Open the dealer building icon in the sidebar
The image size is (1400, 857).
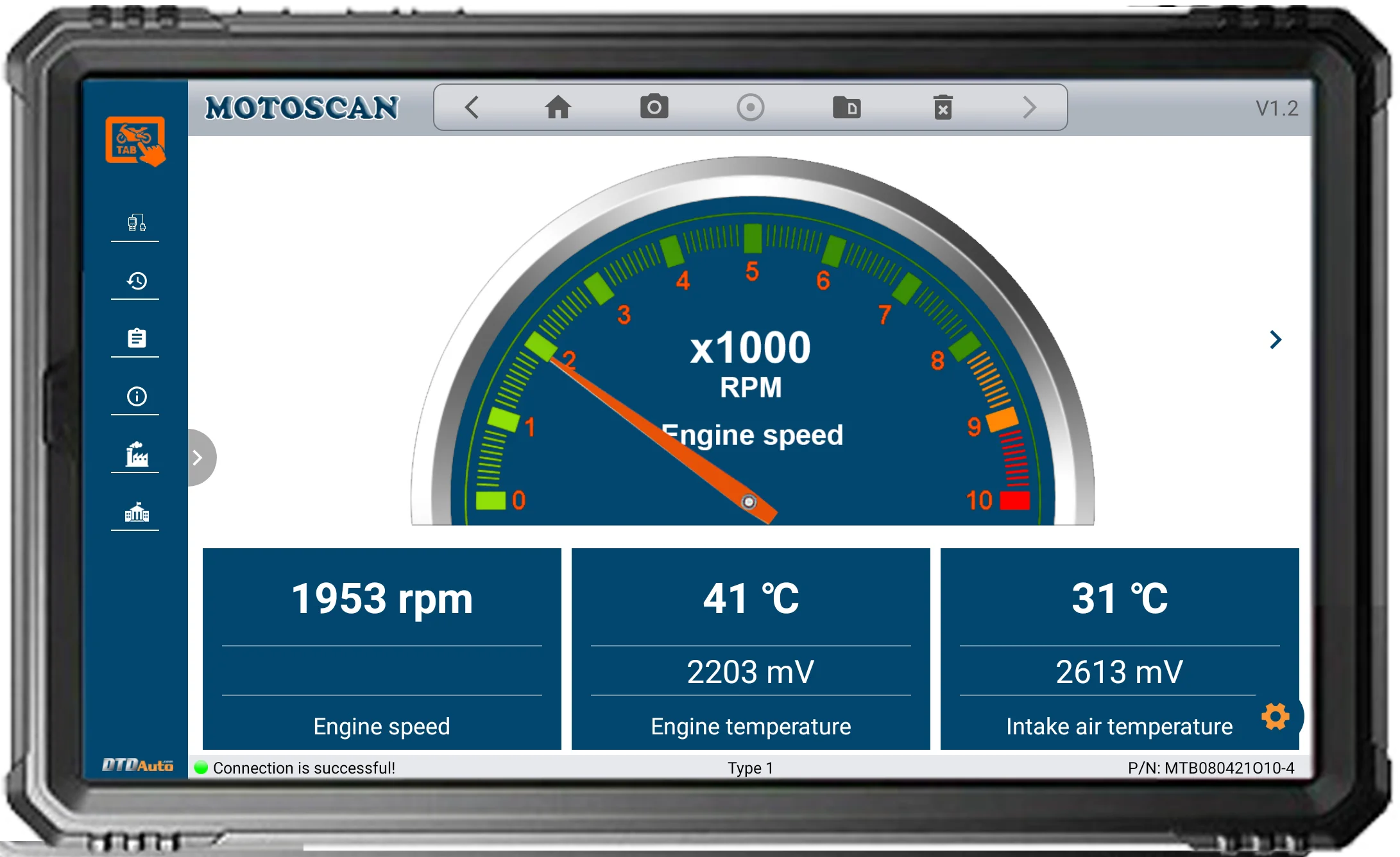coord(136,512)
